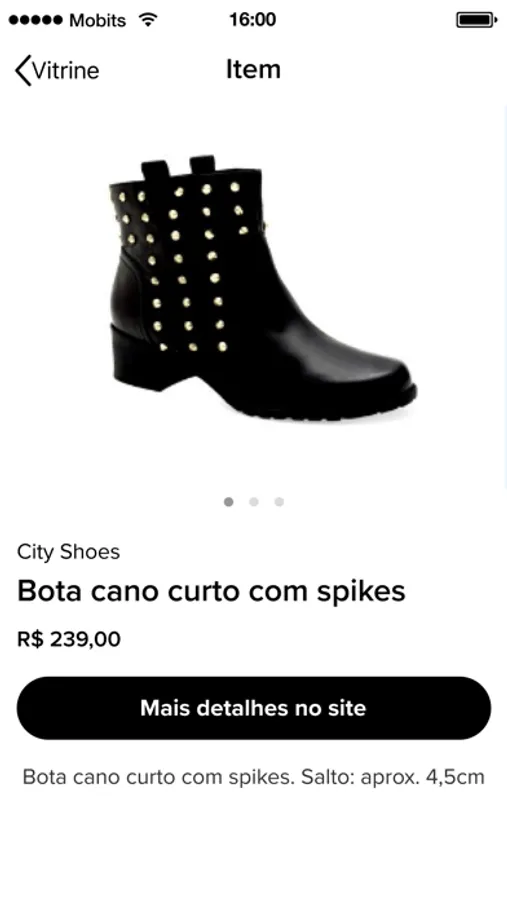Tap the 16:00 status bar clock
507x900 pixels.
click(x=253, y=20)
